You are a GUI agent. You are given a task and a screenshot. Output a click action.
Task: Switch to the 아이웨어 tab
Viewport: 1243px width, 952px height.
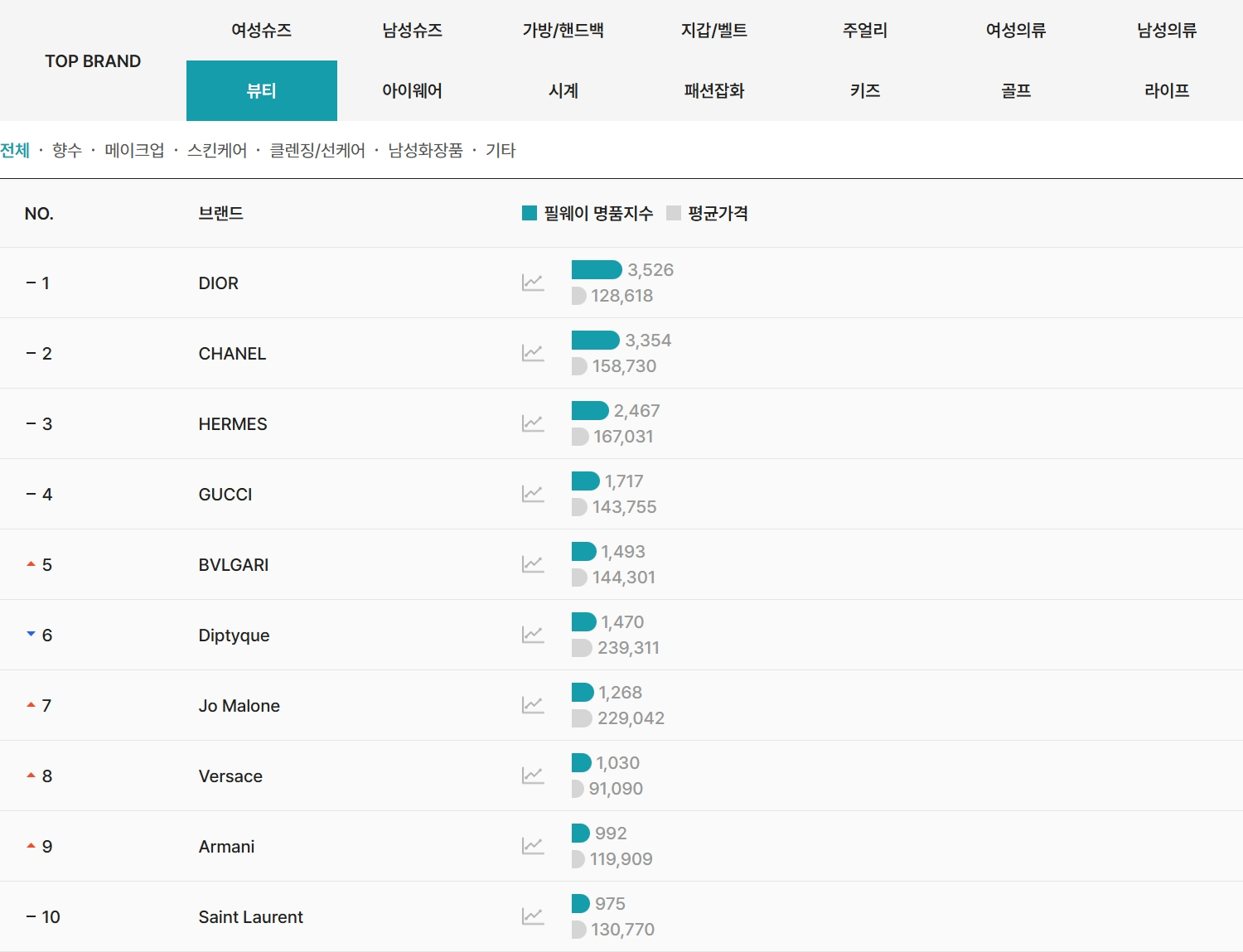tap(413, 90)
